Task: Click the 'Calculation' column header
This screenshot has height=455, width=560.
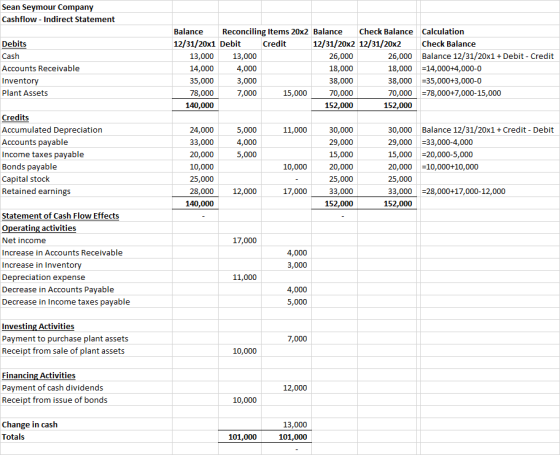Action: click(x=443, y=32)
